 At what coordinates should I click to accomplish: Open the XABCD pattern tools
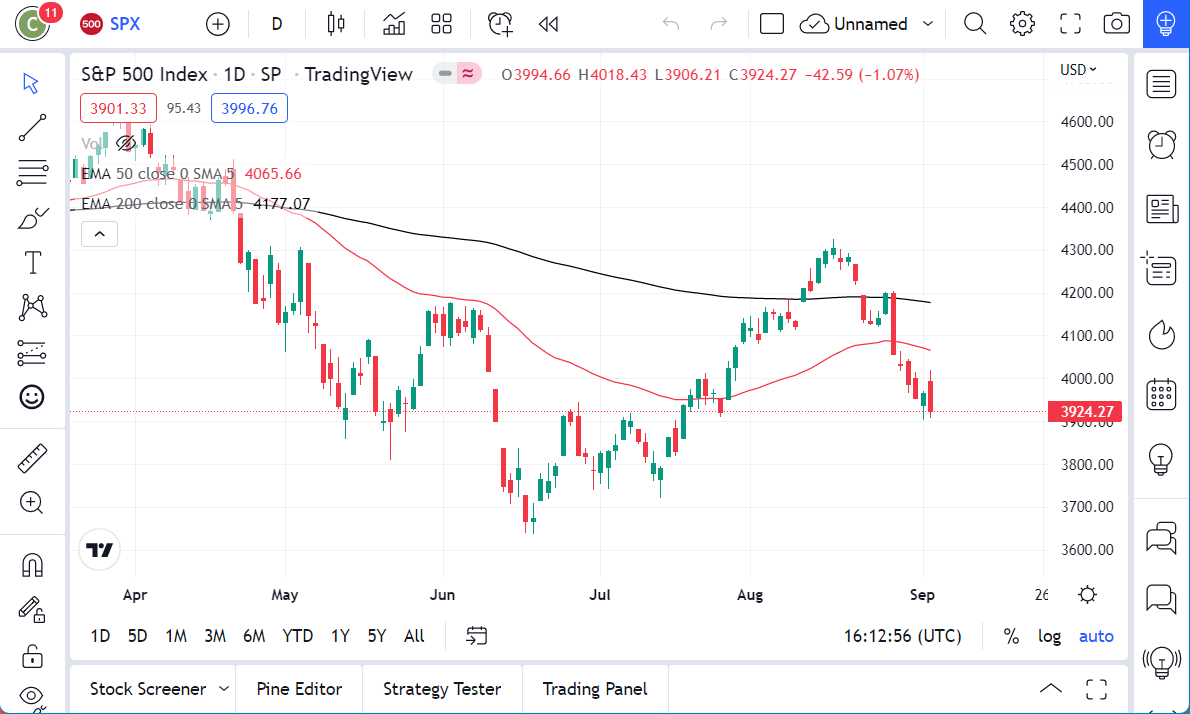coord(32,307)
